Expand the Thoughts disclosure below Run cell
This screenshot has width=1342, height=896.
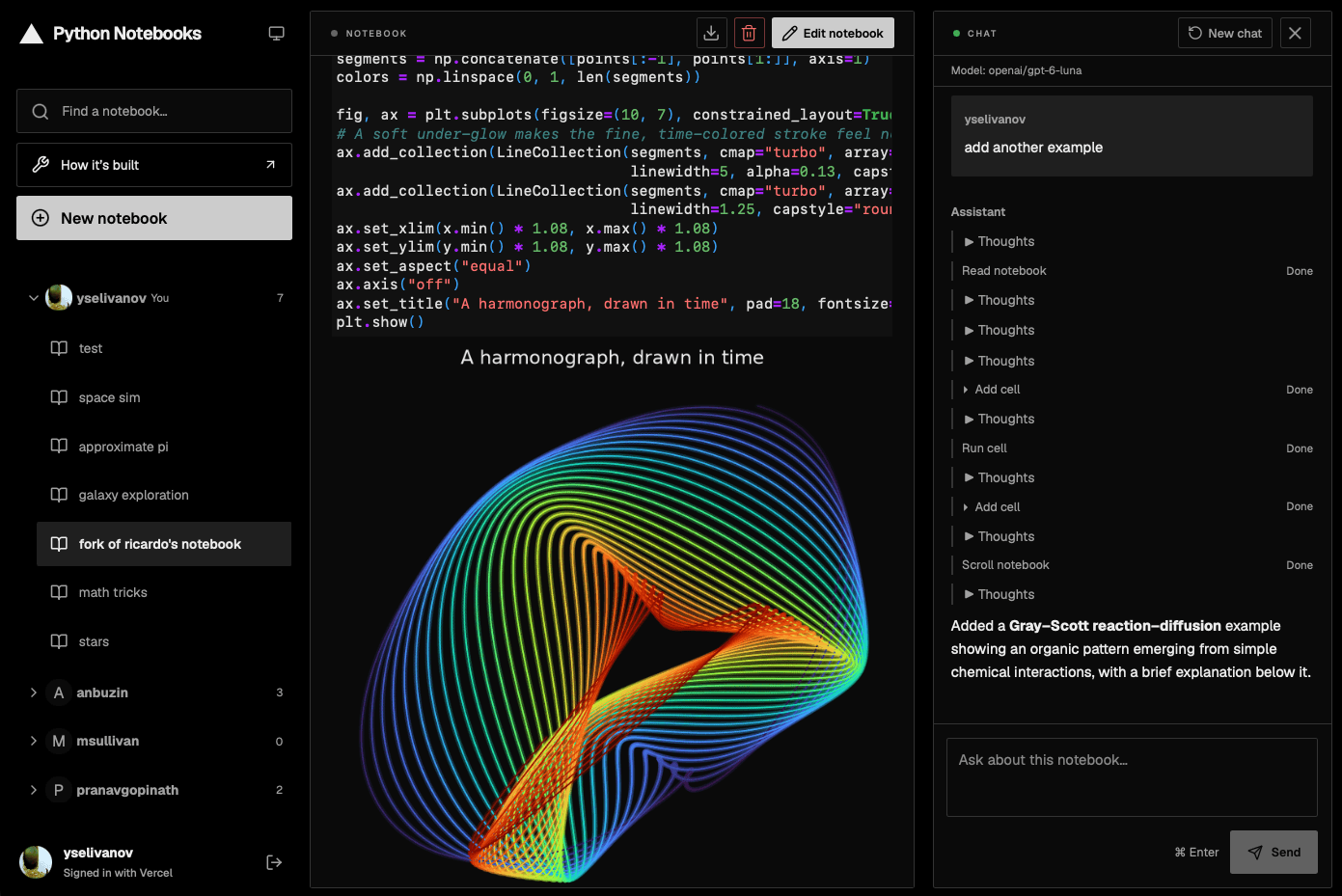(x=999, y=477)
